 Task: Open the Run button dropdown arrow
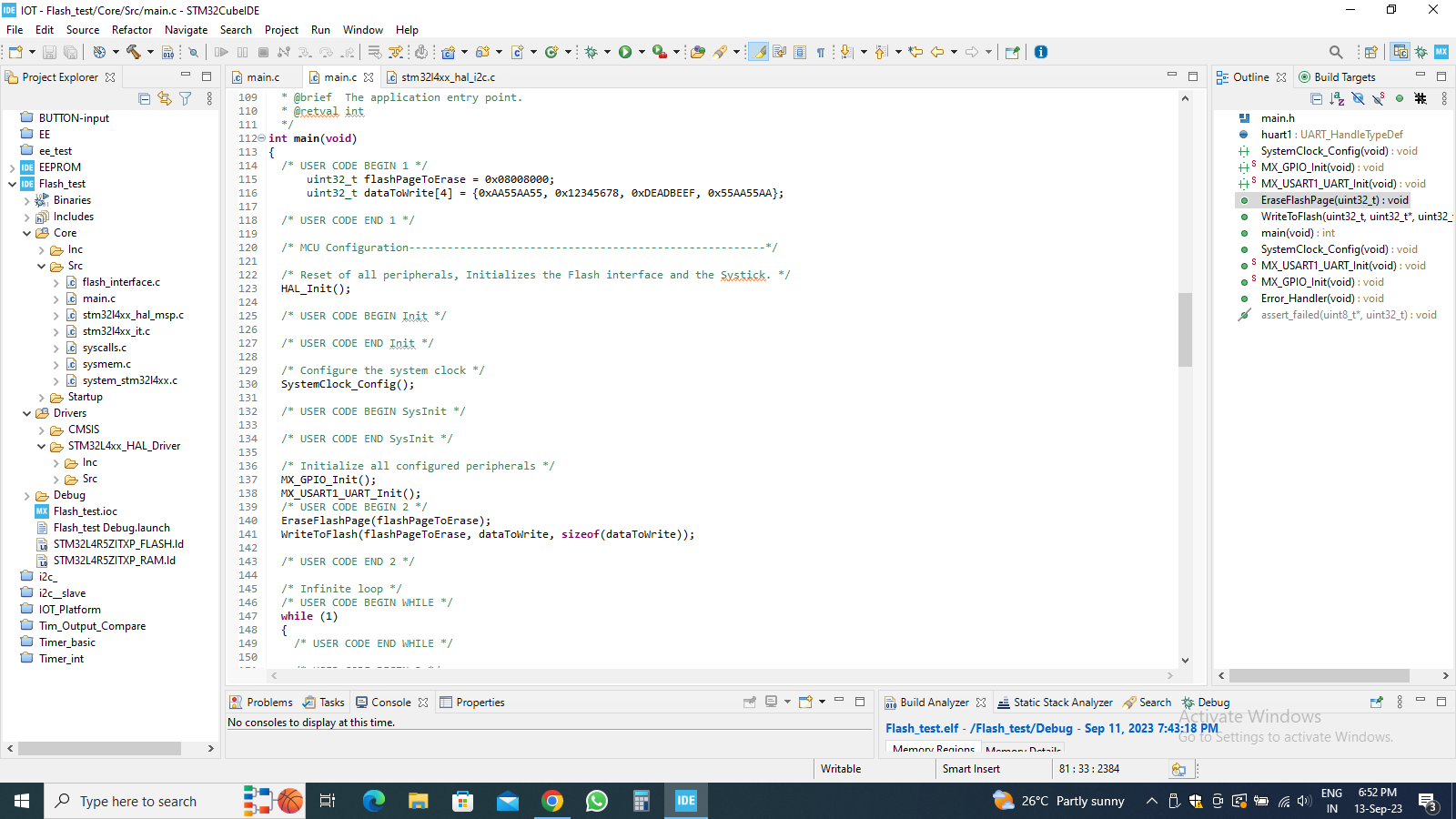[x=642, y=52]
